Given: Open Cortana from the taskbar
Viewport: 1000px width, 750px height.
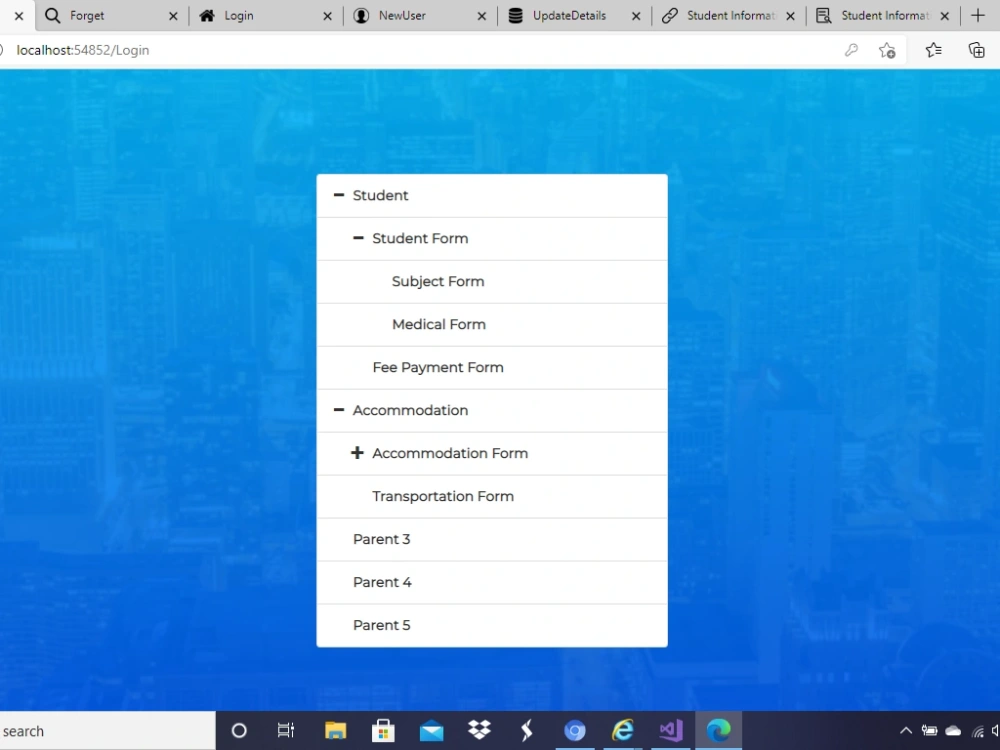Looking at the screenshot, I should pyautogui.click(x=239, y=731).
